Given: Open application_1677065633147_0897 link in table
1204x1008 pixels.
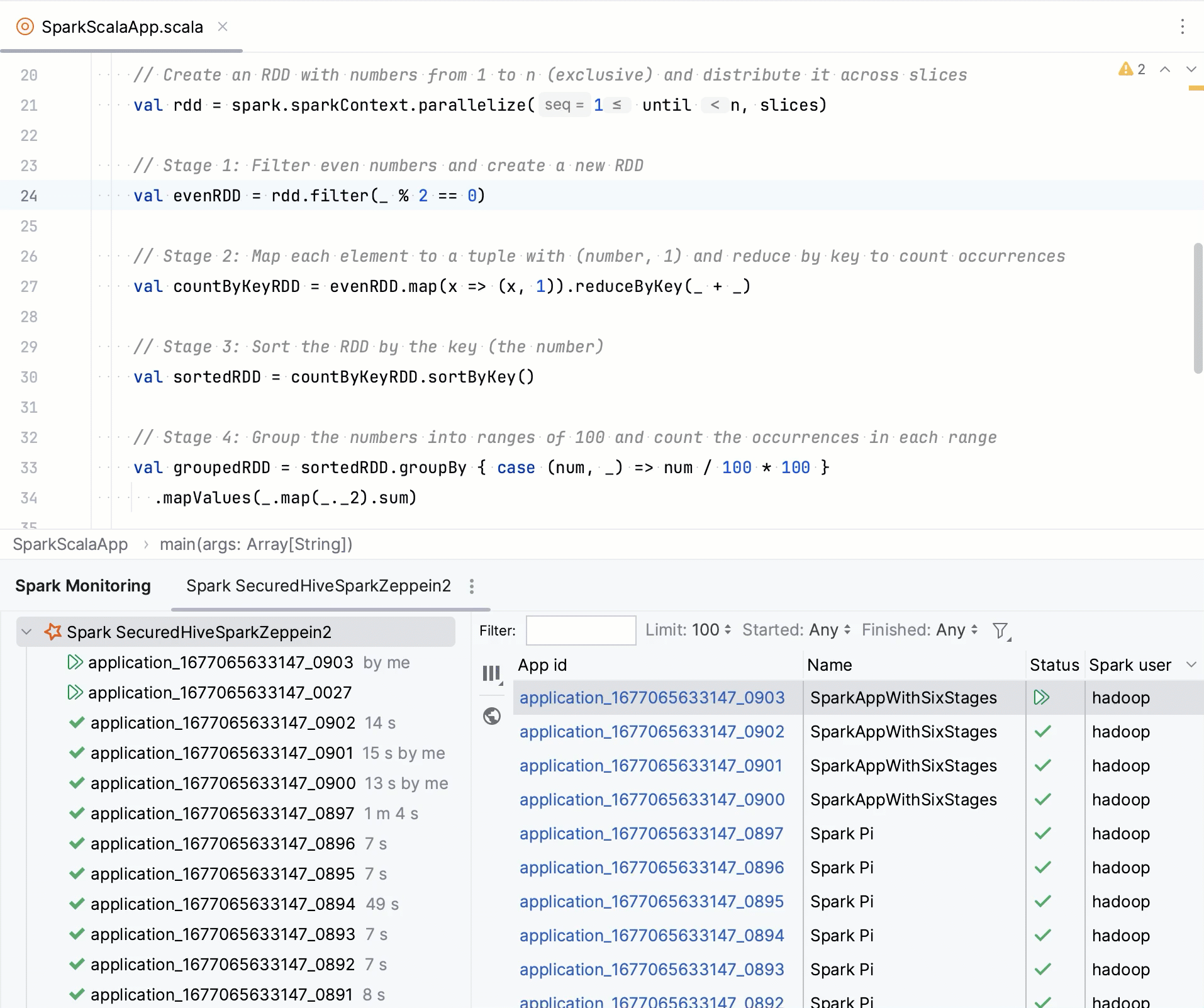Looking at the screenshot, I should pos(651,834).
